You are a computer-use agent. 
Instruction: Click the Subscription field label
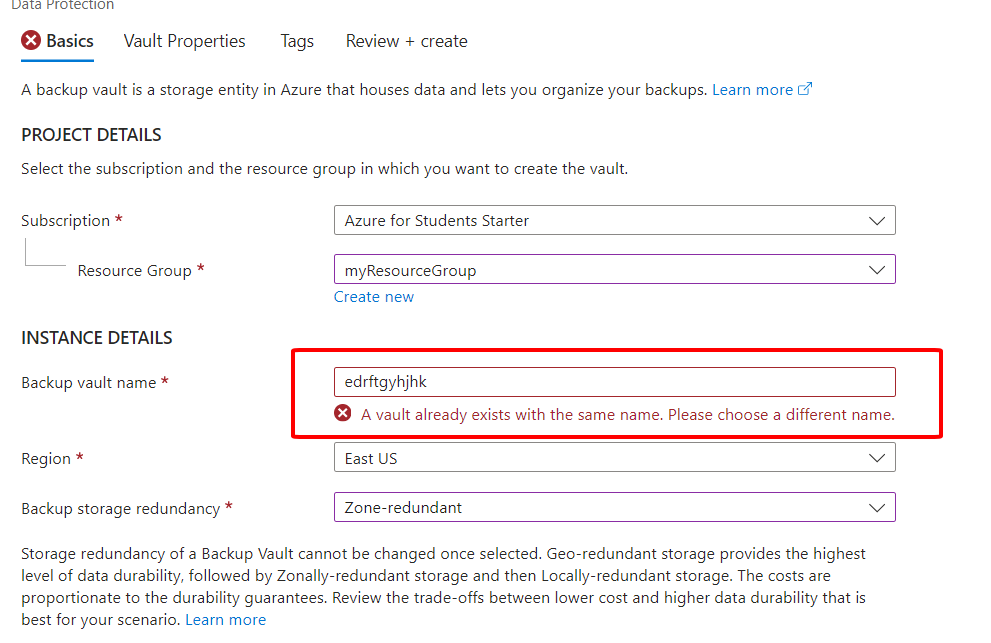[66, 221]
